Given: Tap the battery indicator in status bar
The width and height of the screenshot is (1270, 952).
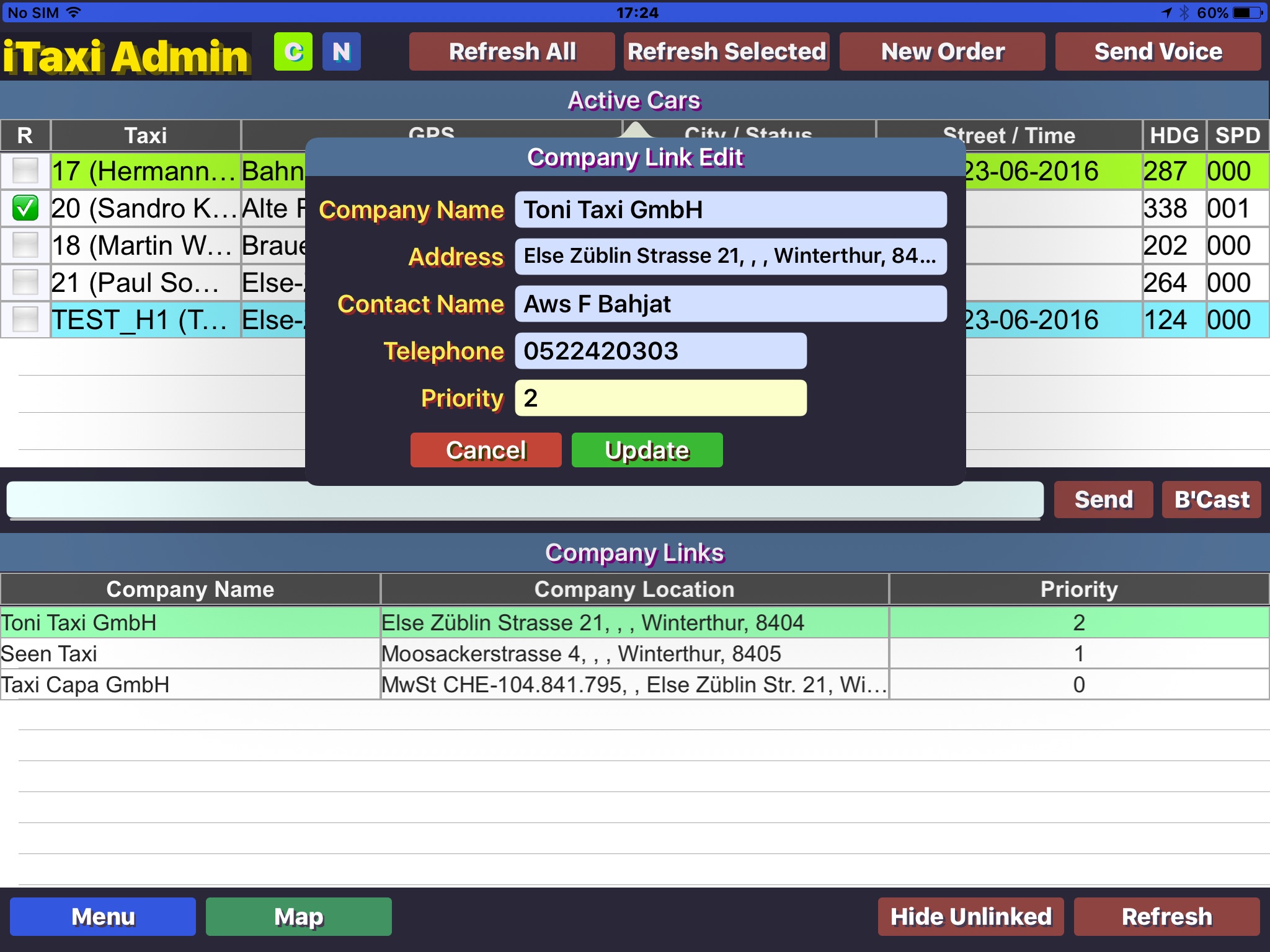Looking at the screenshot, I should [x=1248, y=12].
